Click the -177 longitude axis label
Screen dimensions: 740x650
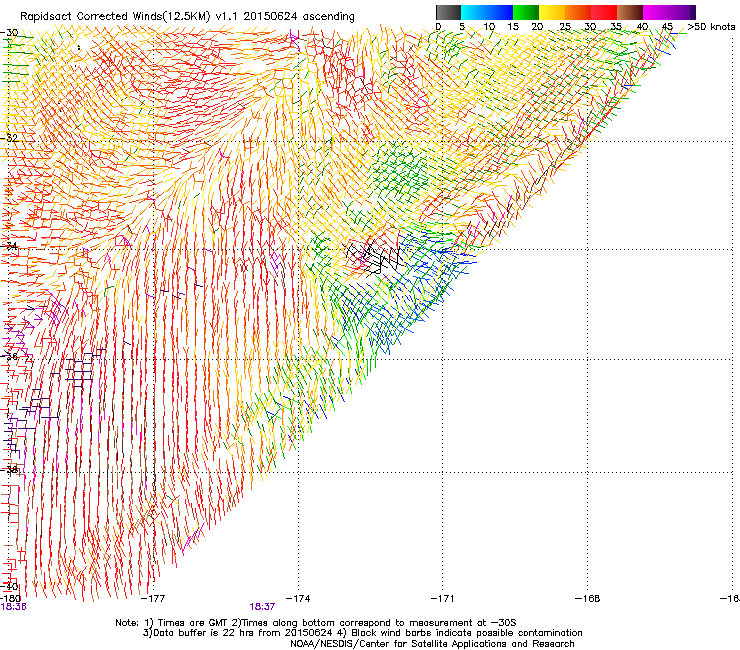(153, 599)
